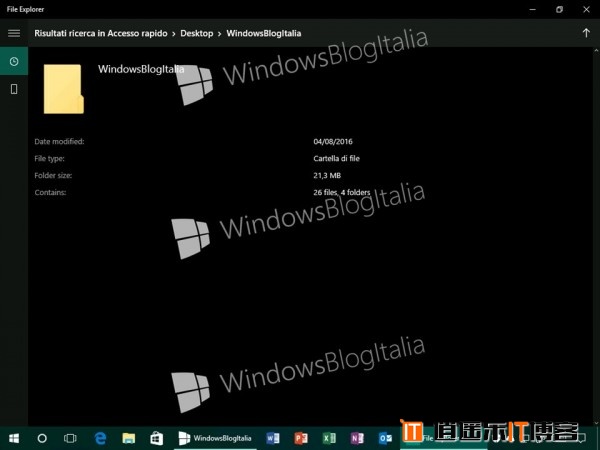Click the File type label
This screenshot has height=450, width=600.
pyautogui.click(x=49, y=158)
